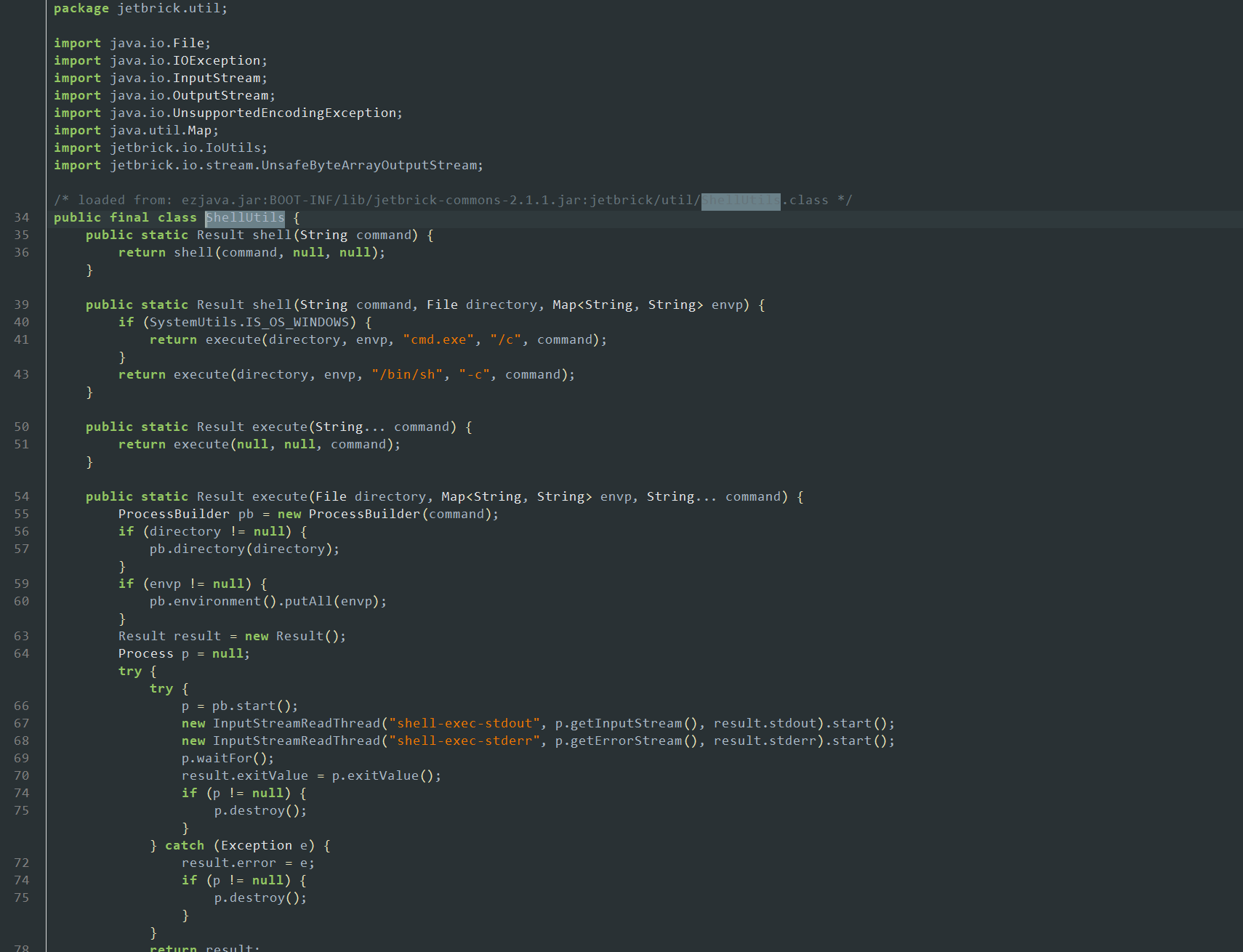Click line number 43 in the gutter
Image resolution: width=1243 pixels, height=952 pixels.
[22, 374]
